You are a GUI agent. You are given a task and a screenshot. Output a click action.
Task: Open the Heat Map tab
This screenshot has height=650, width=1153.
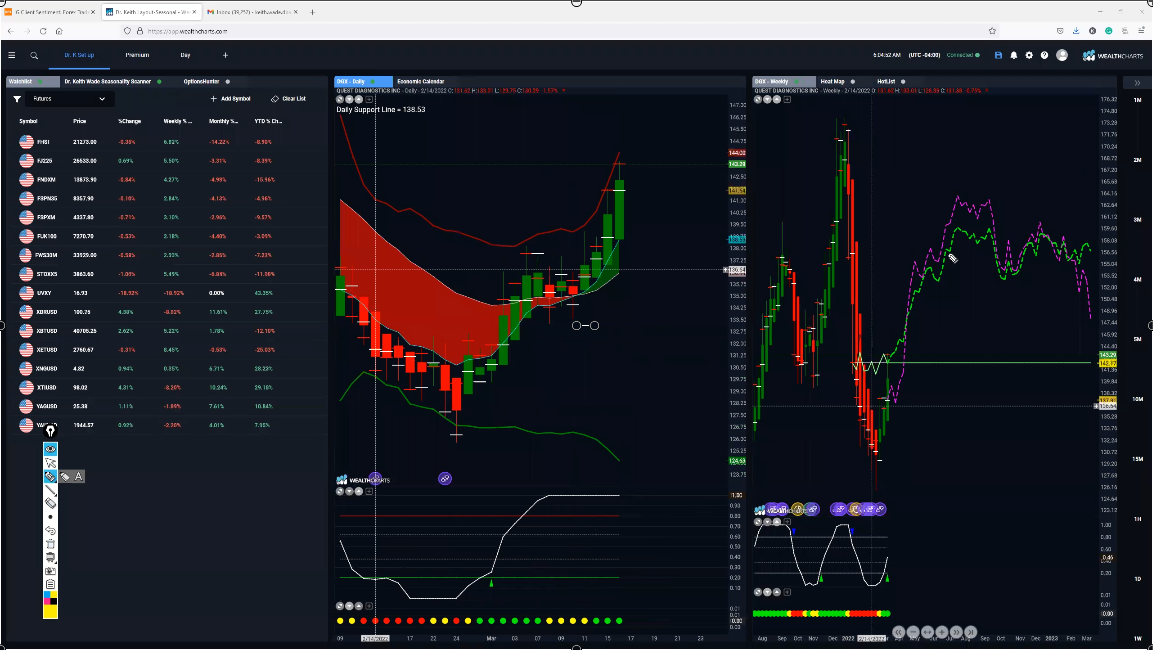(x=832, y=82)
